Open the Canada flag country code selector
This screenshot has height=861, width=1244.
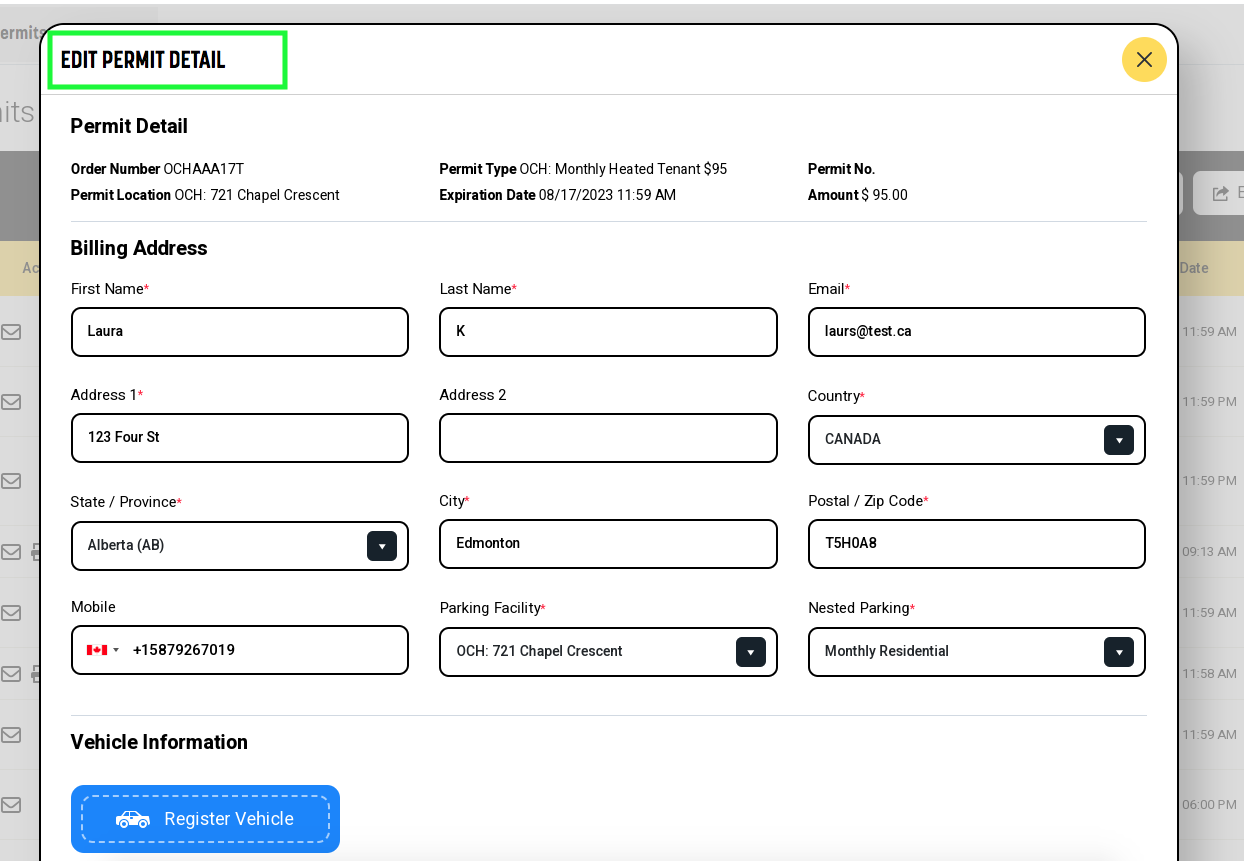(103, 650)
